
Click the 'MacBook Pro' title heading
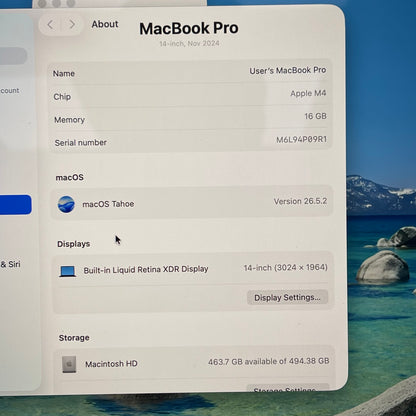tap(189, 28)
